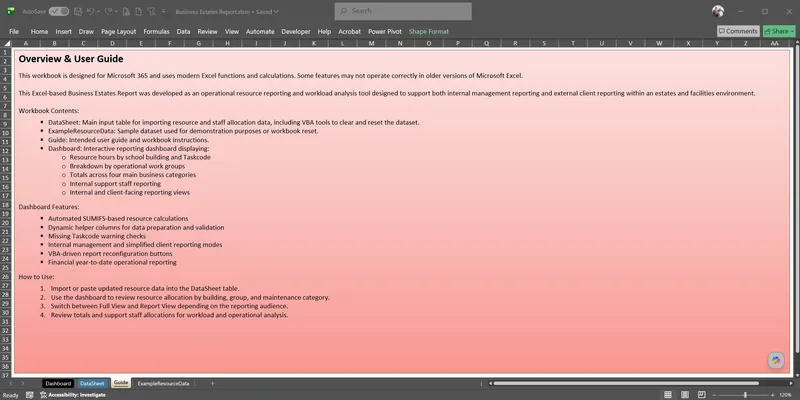
Task: Open the Undo history dropdown arrow
Action: [x=98, y=11]
